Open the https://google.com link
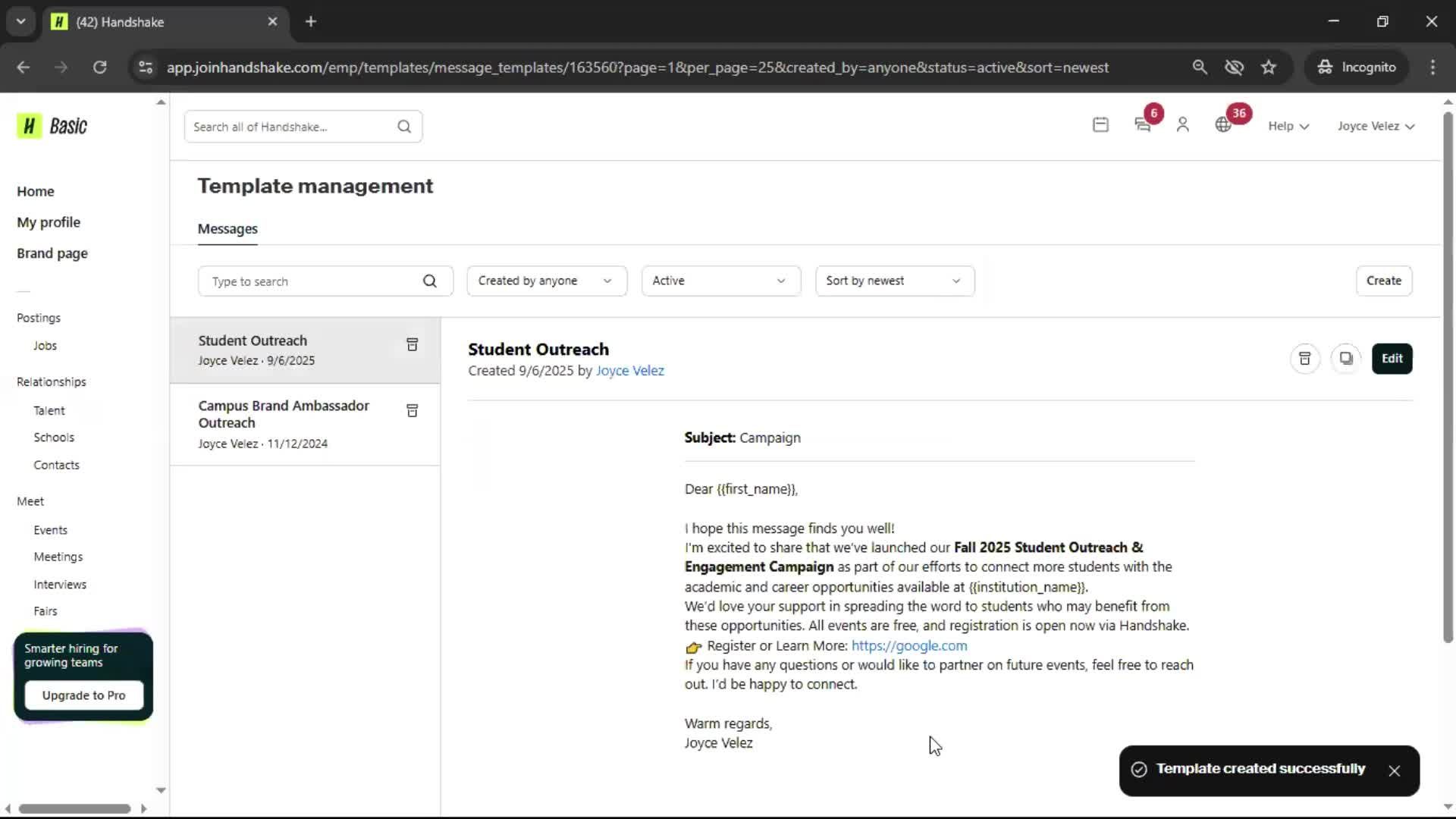 (909, 645)
